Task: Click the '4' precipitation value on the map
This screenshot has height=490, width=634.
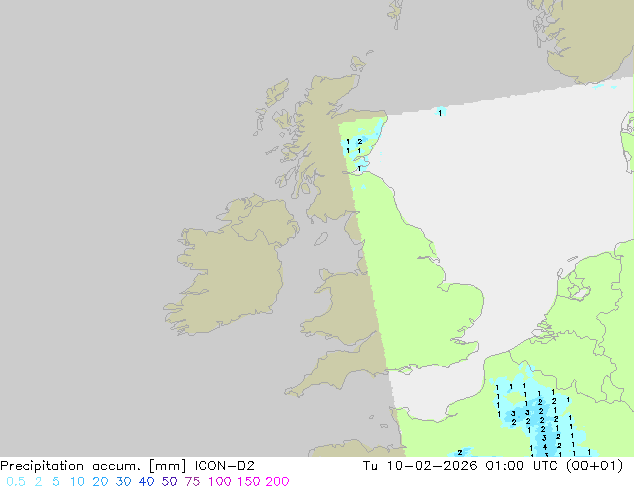Action: (x=545, y=447)
